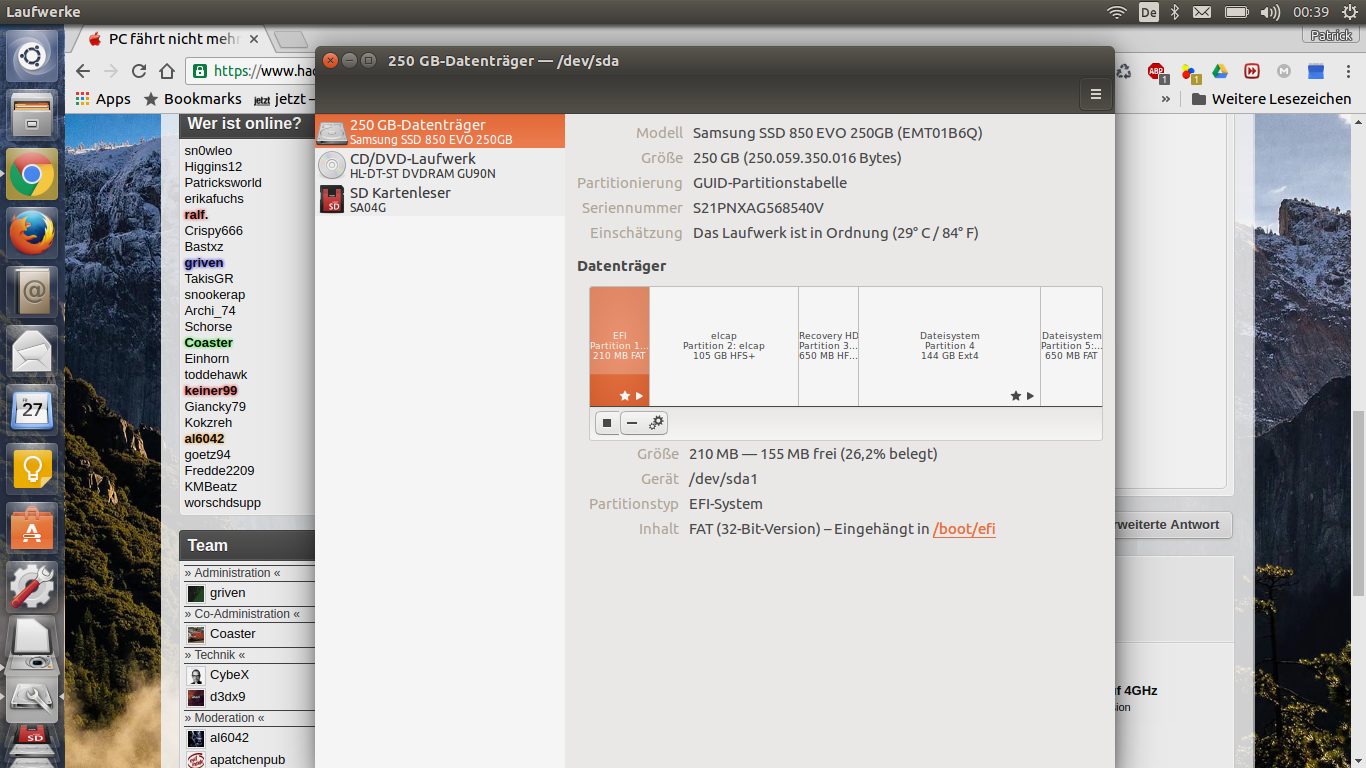This screenshot has height=768, width=1366.
Task: Click Chrome's back arrow button
Action: [83, 71]
